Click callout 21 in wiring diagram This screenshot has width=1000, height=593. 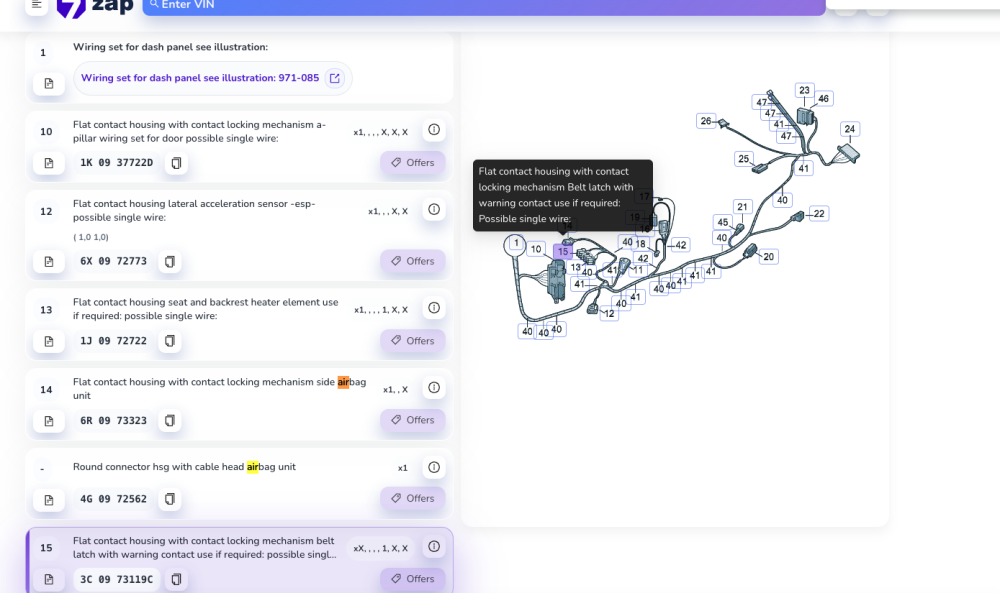[742, 207]
